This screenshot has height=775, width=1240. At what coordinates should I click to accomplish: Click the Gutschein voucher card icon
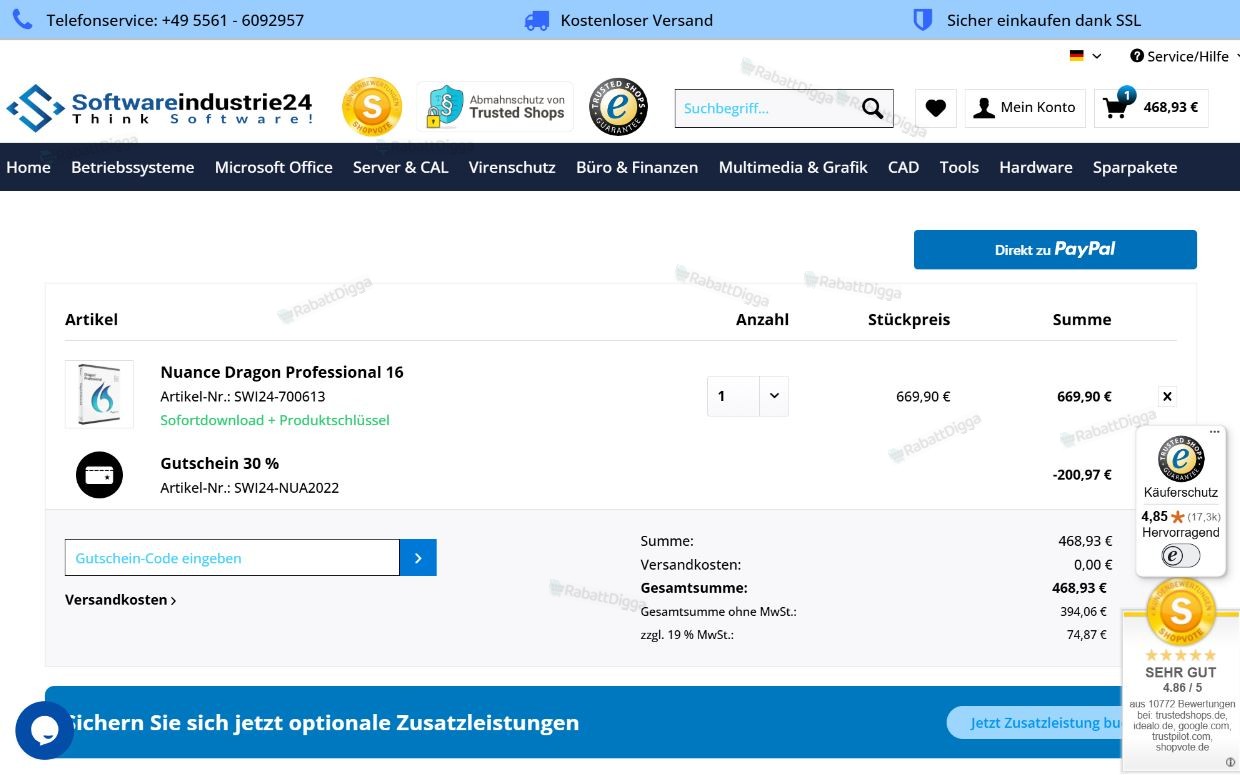point(99,475)
